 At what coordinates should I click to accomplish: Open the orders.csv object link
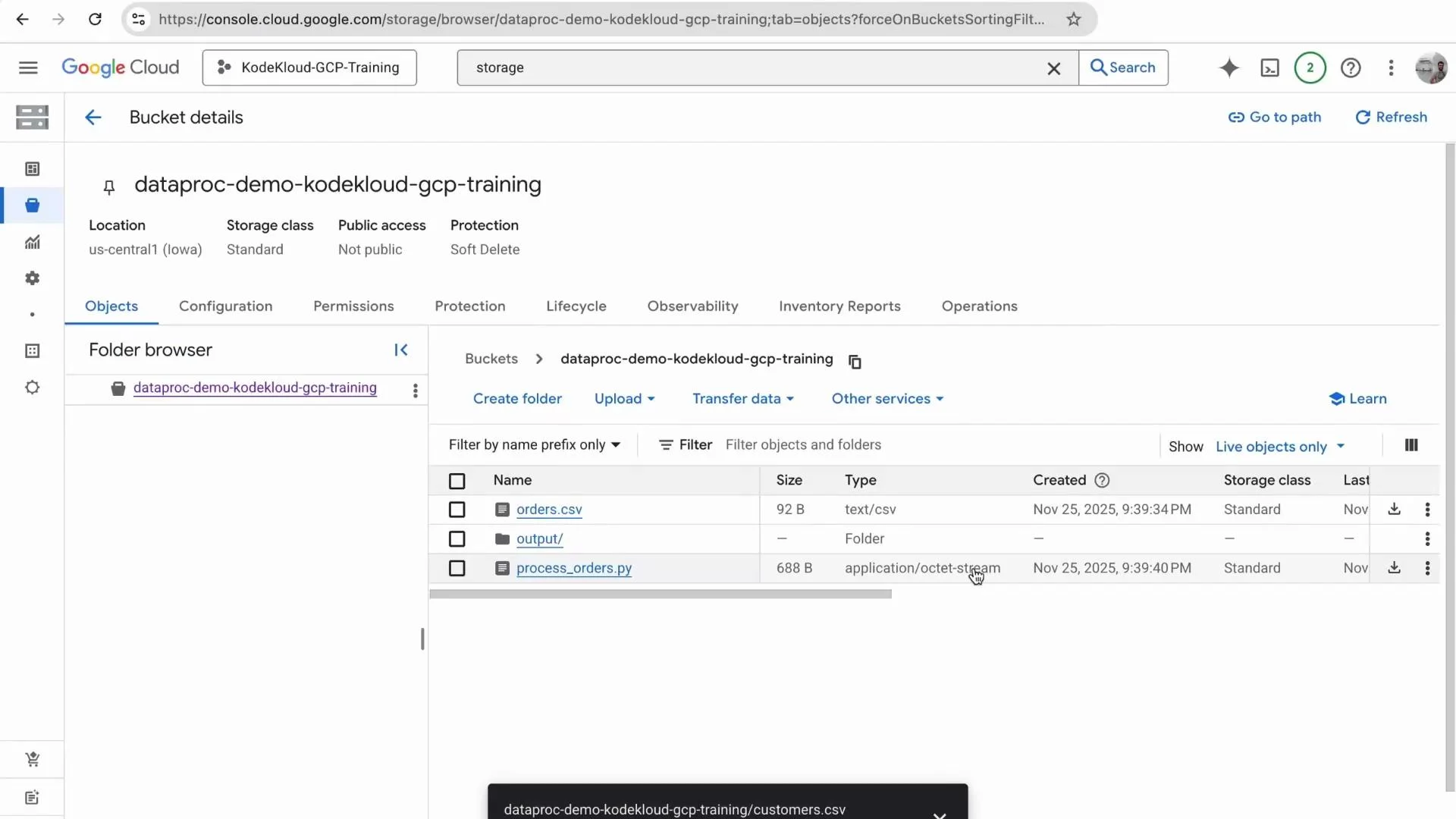pyautogui.click(x=549, y=510)
